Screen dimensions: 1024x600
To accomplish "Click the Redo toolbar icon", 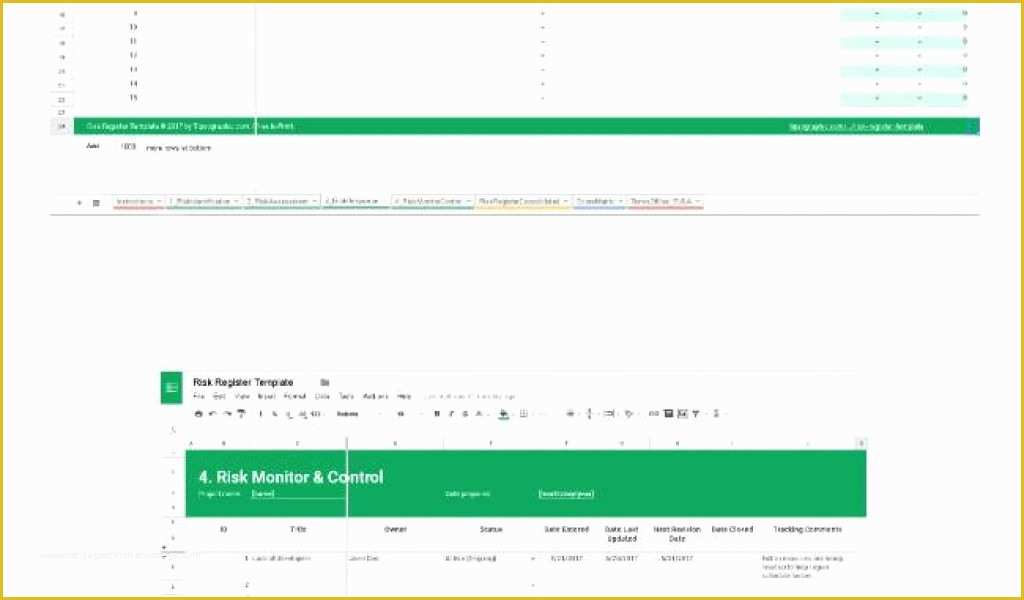I will pos(227,414).
